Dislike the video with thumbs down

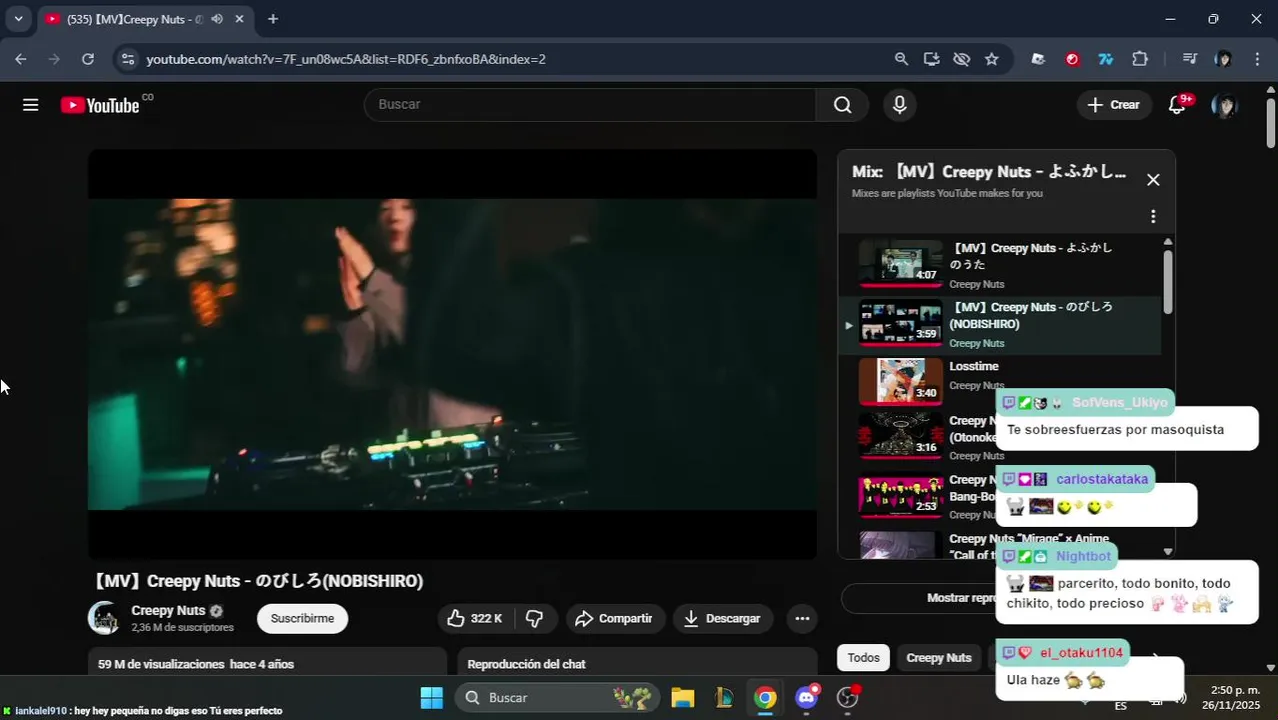(535, 619)
